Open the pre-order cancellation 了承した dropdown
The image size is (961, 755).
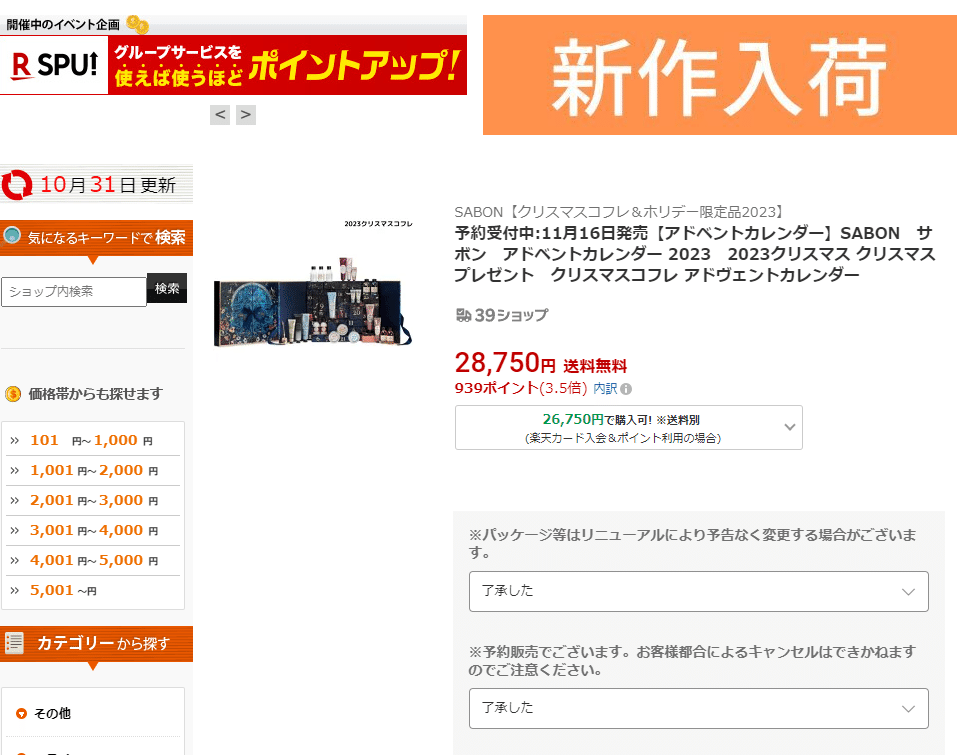699,708
